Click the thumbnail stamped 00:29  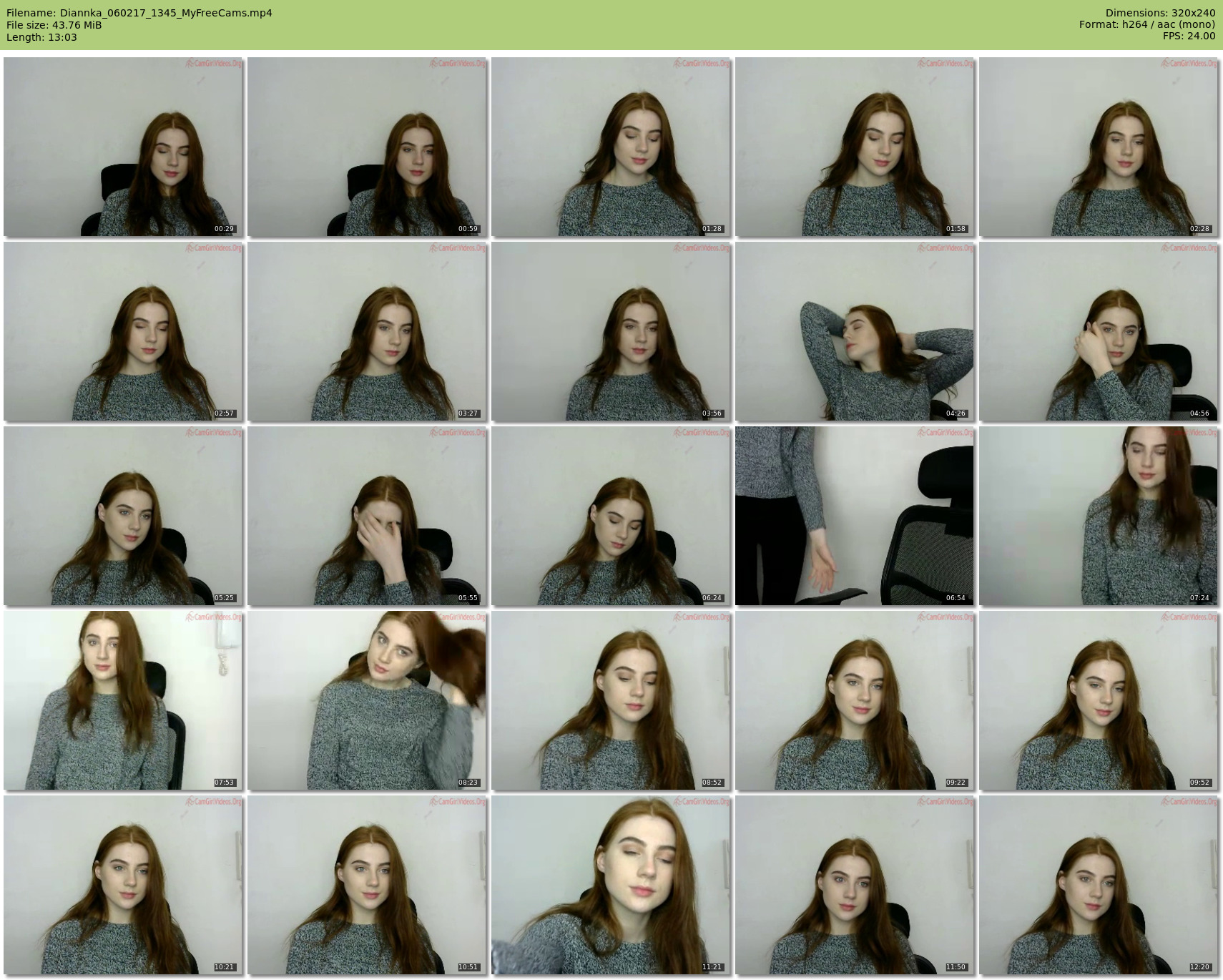click(x=123, y=147)
